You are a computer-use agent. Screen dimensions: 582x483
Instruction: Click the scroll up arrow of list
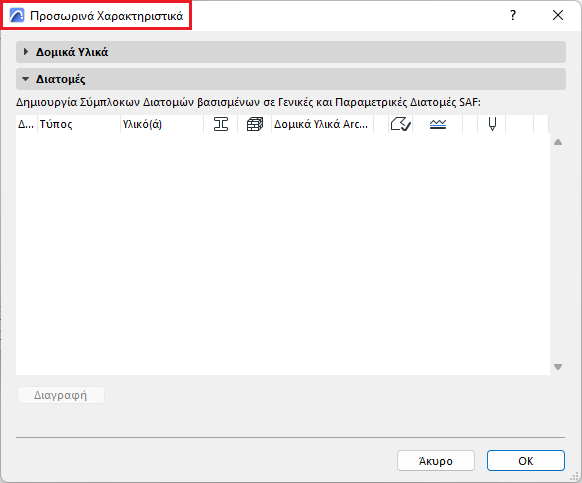(x=558, y=142)
